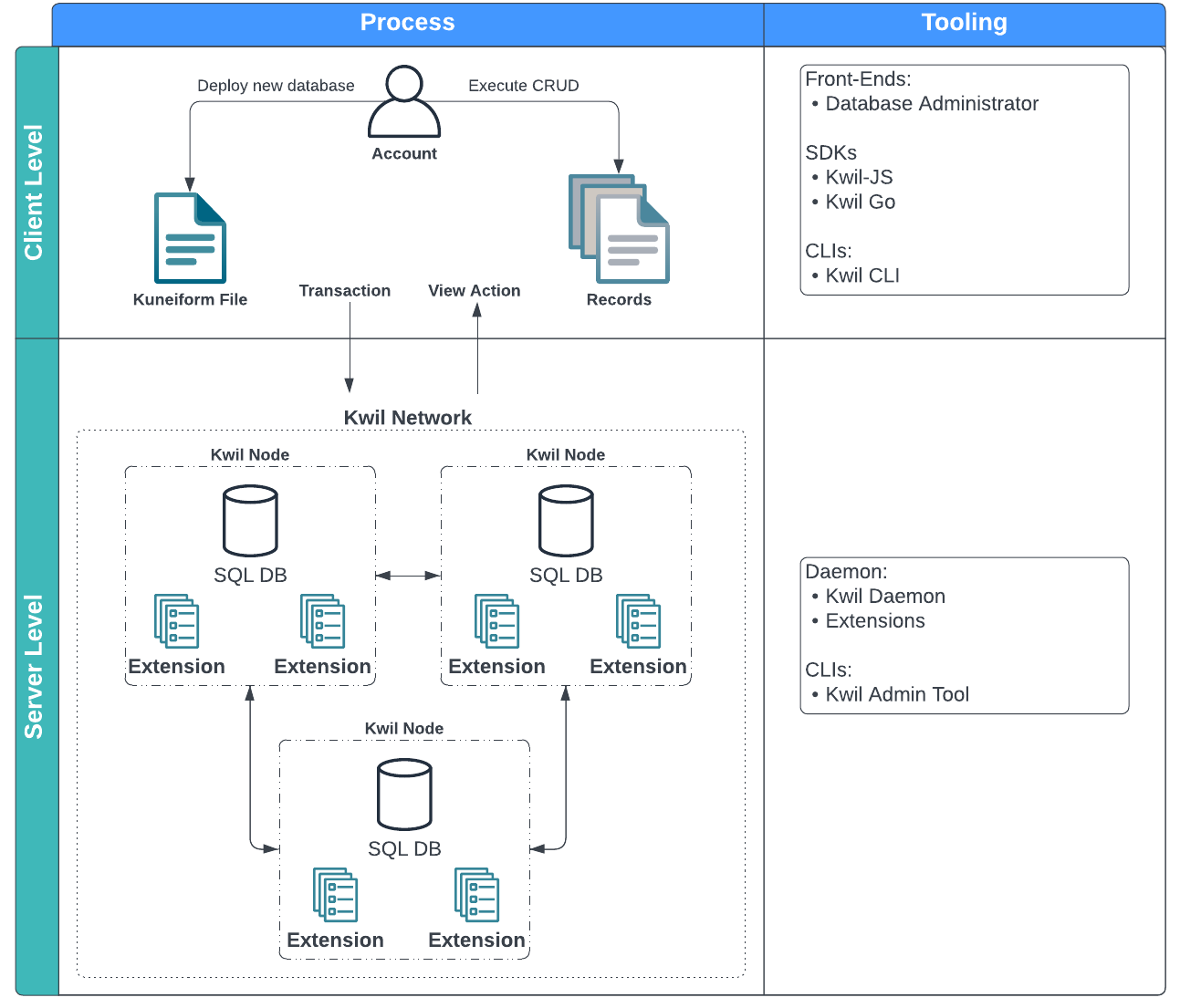1180x1008 pixels.
Task: Click the 'Kwil Admin Tool' bullet
Action: pyautogui.click(x=890, y=695)
